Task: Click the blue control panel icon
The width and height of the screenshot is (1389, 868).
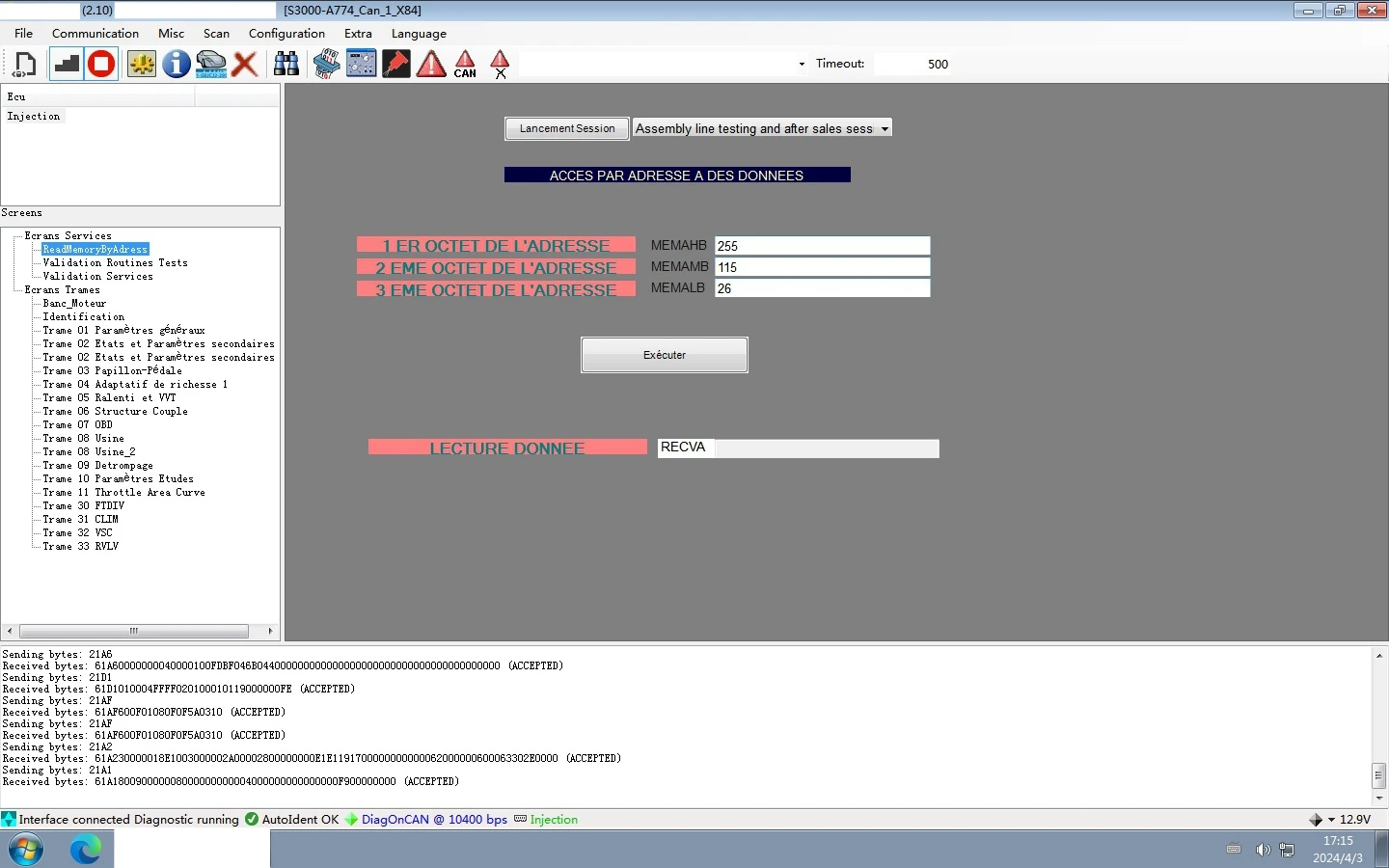Action: tap(362, 65)
